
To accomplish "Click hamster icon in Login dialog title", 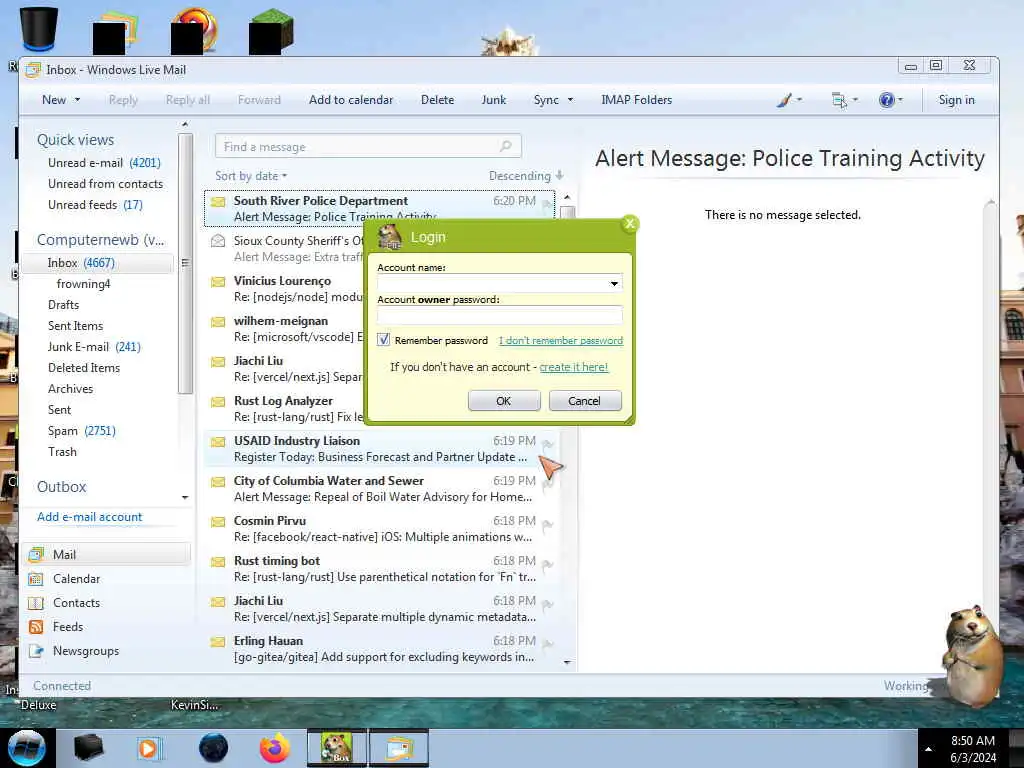I will (x=391, y=236).
